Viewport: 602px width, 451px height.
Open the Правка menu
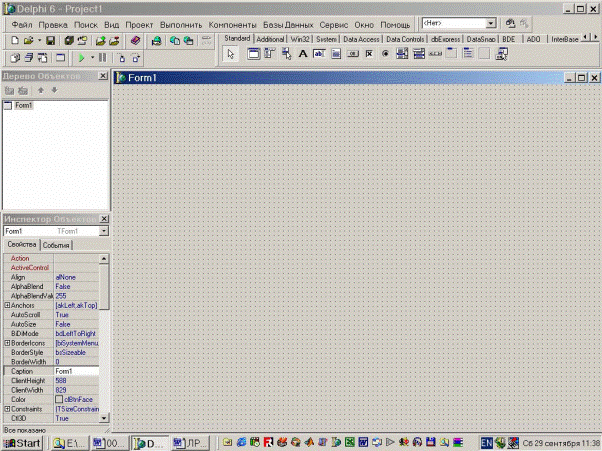pyautogui.click(x=53, y=25)
